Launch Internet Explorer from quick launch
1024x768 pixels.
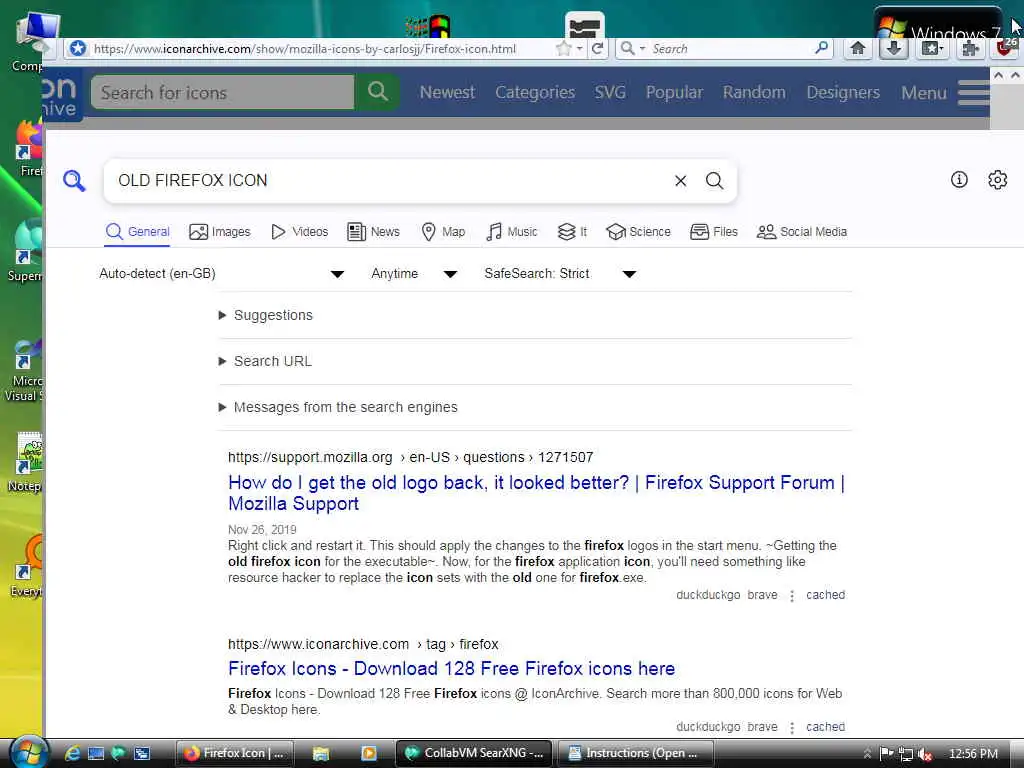(72, 754)
